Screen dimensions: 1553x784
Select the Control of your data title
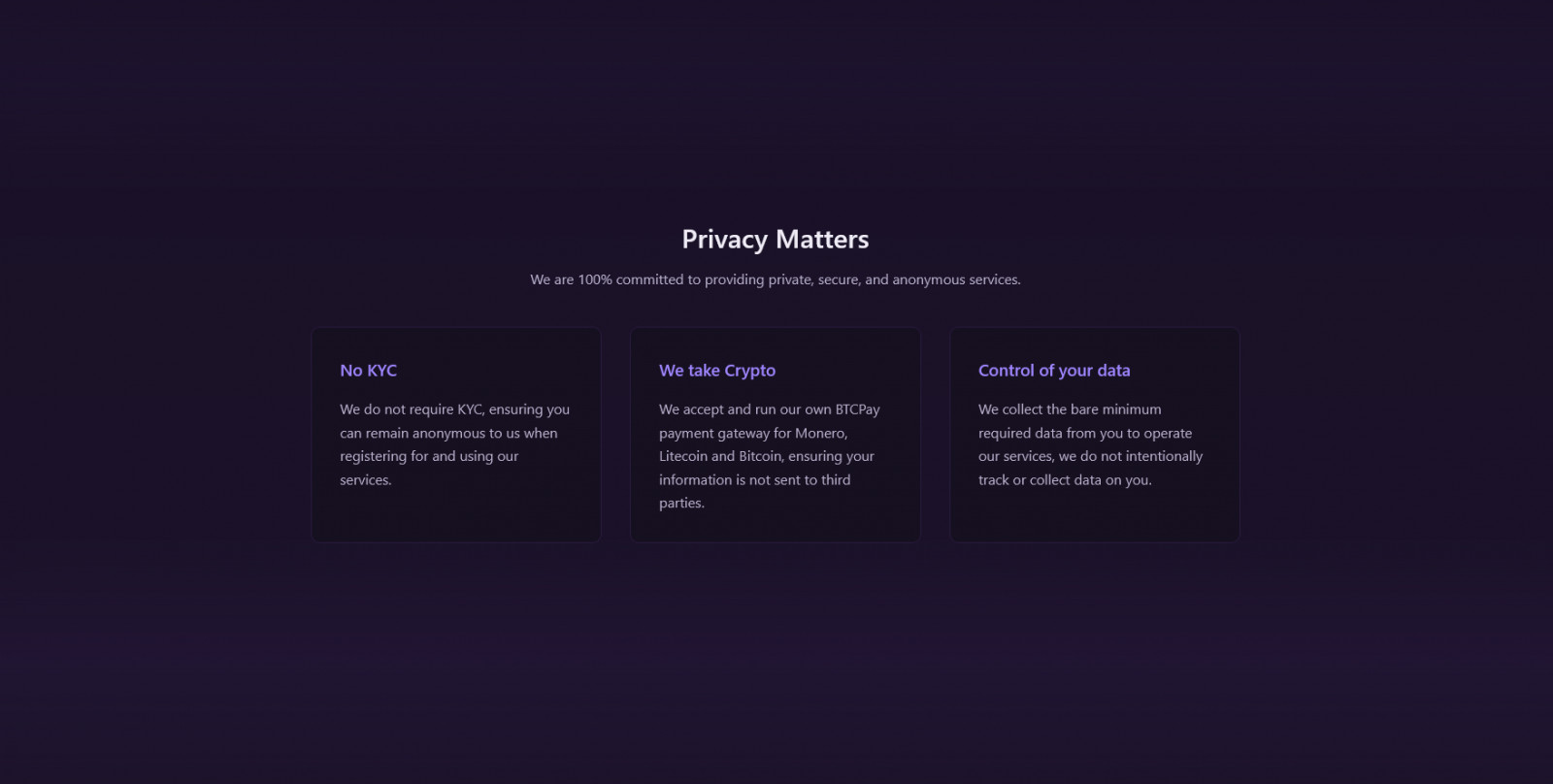coord(1053,371)
